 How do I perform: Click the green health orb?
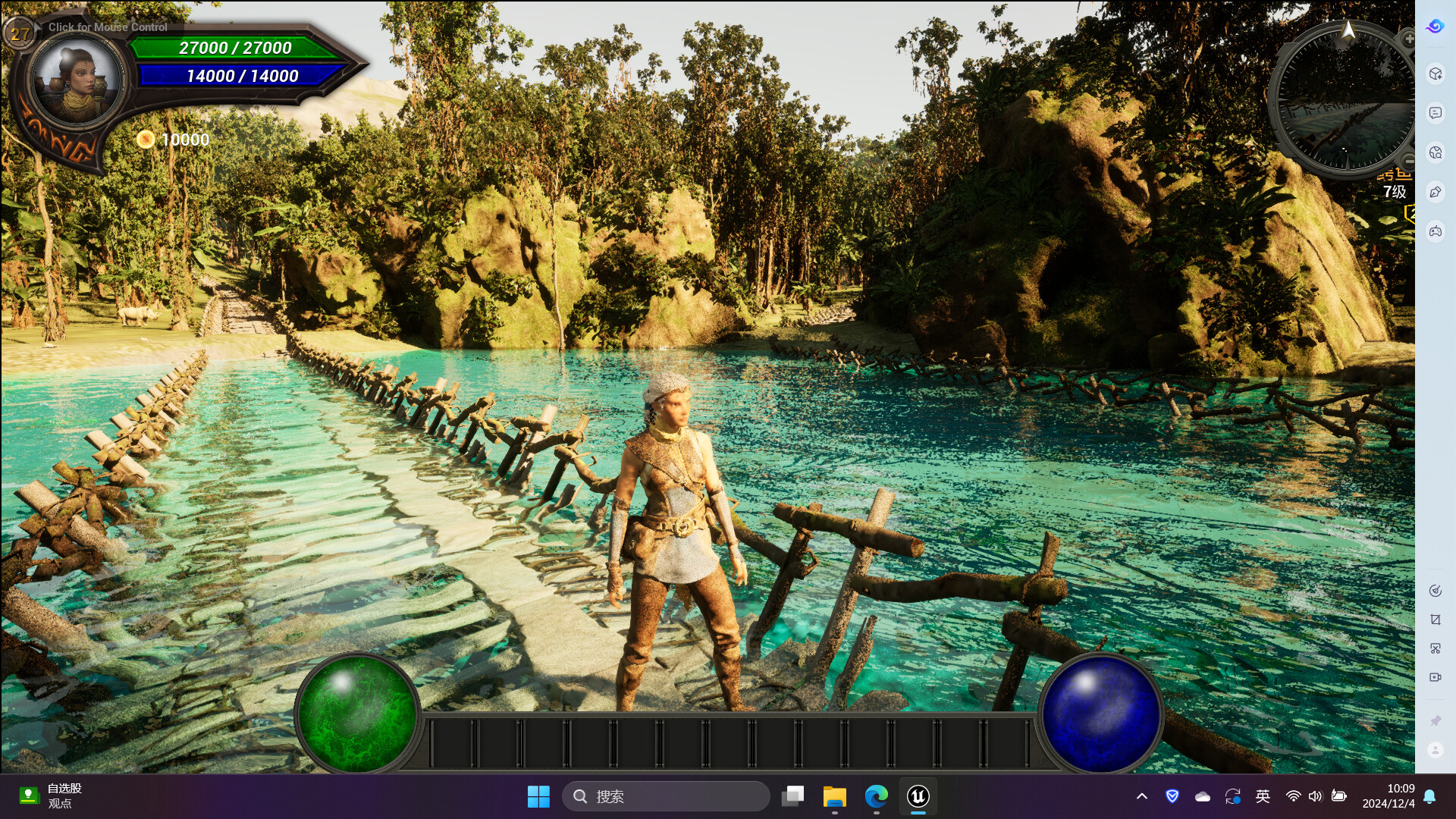click(356, 714)
